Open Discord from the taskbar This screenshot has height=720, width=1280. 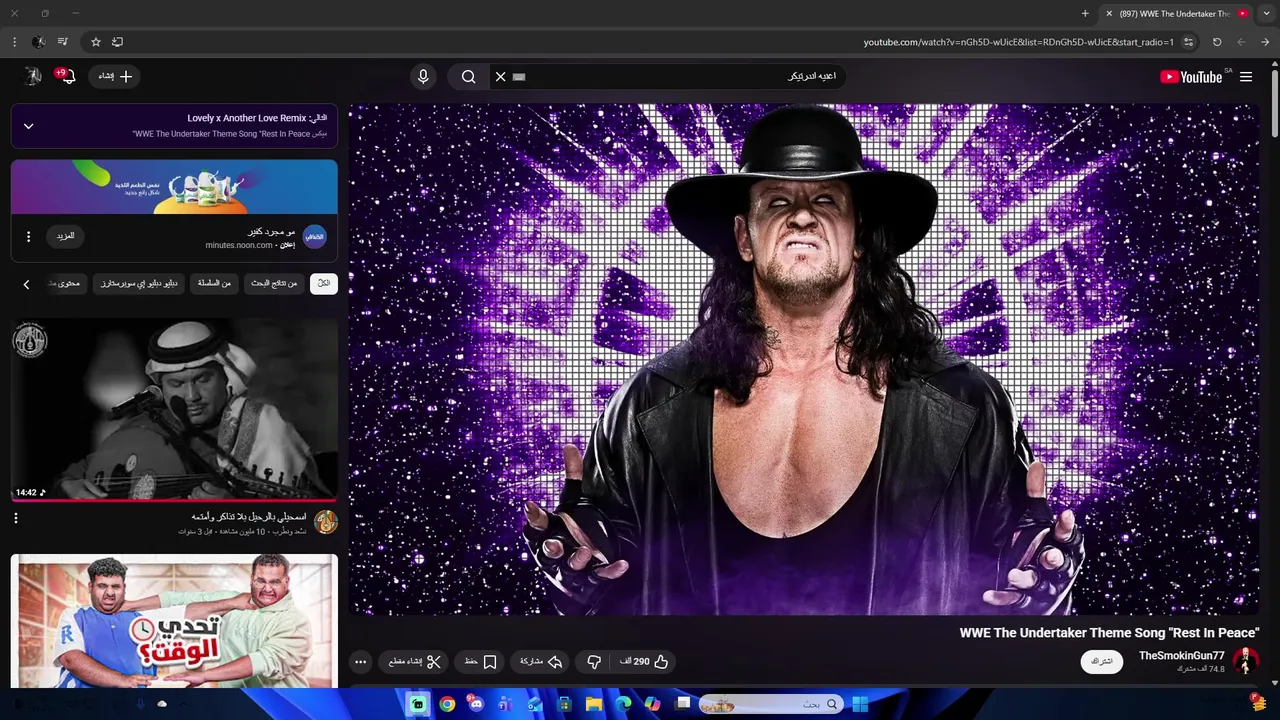(x=475, y=704)
